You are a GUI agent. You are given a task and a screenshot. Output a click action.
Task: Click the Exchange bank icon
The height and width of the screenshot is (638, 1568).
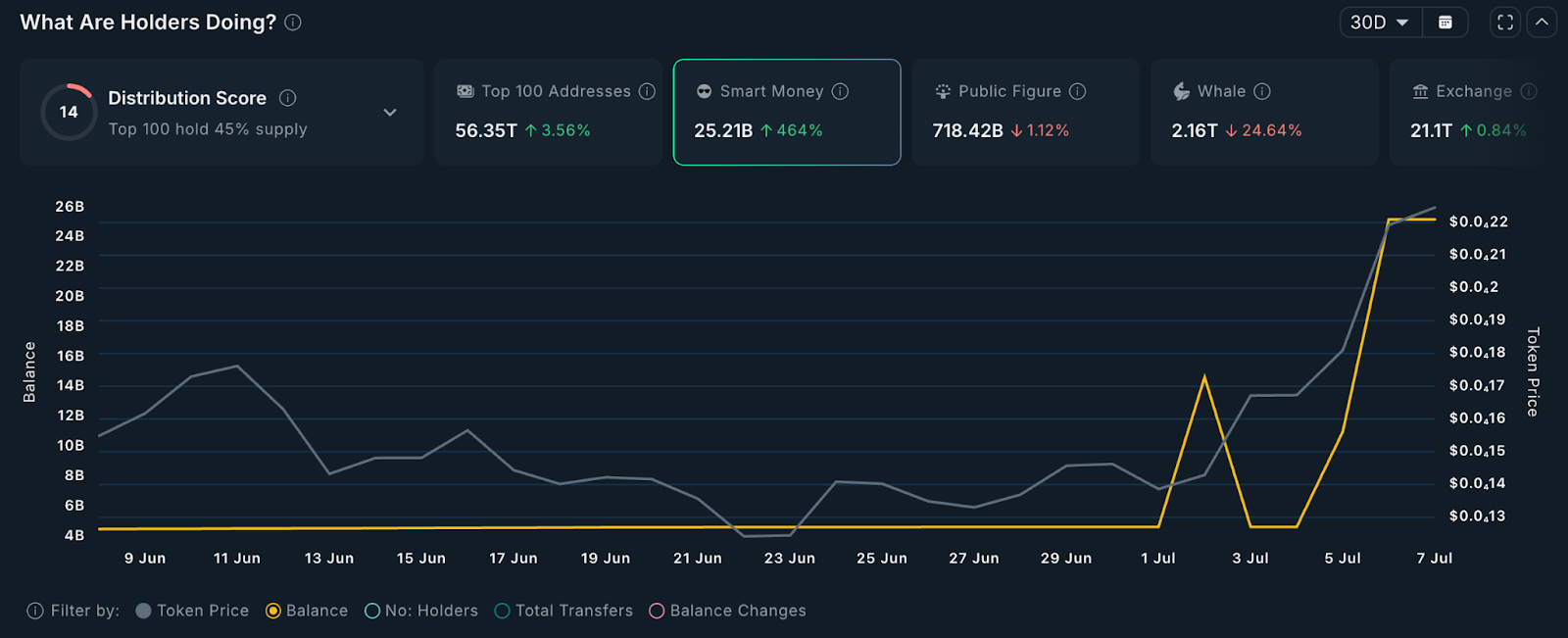1420,91
